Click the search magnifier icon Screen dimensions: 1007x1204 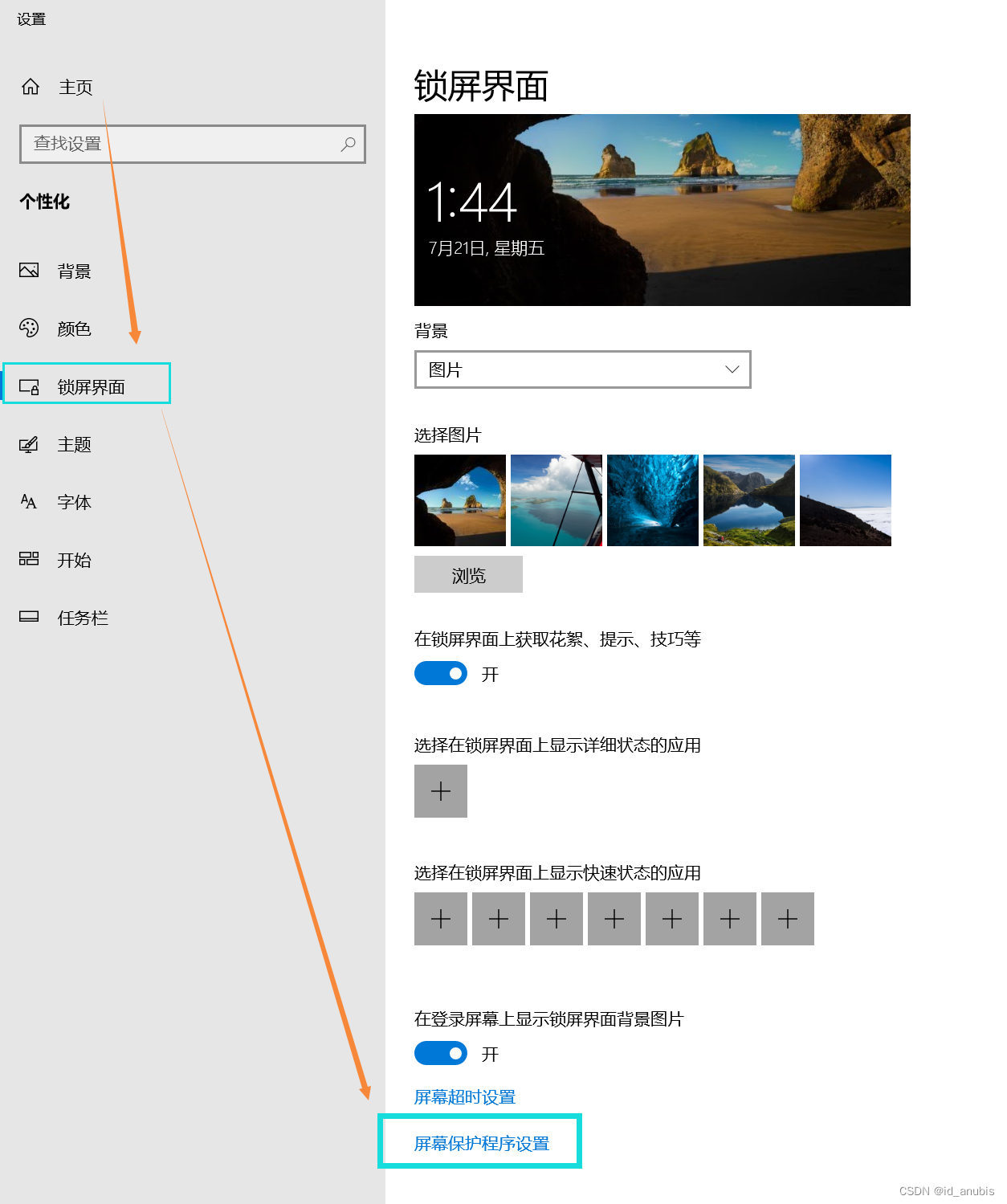(x=348, y=145)
